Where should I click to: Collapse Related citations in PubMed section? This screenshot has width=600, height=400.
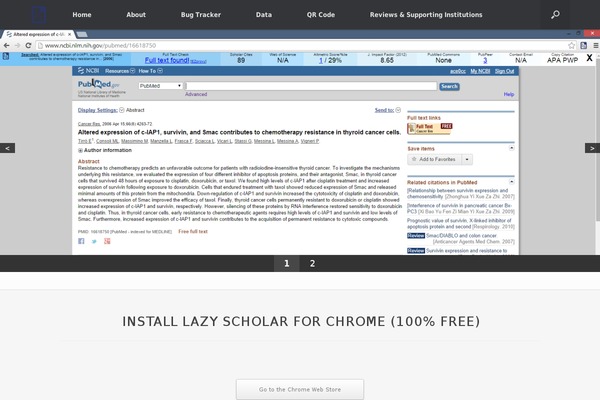tap(512, 182)
